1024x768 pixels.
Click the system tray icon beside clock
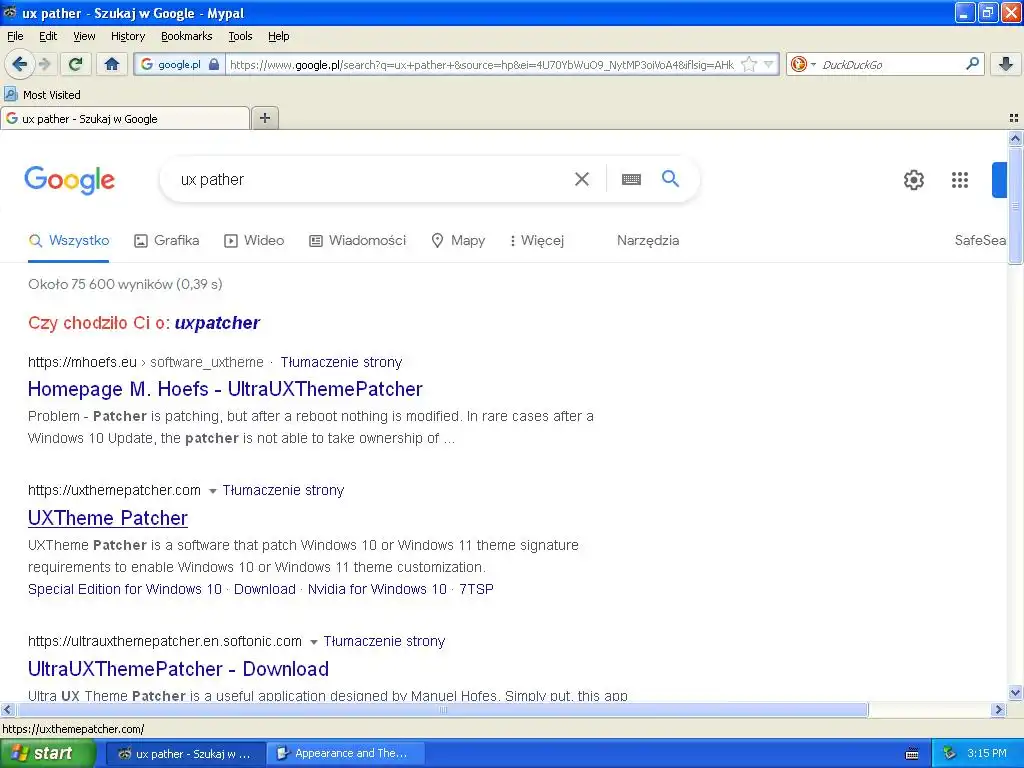coord(949,753)
